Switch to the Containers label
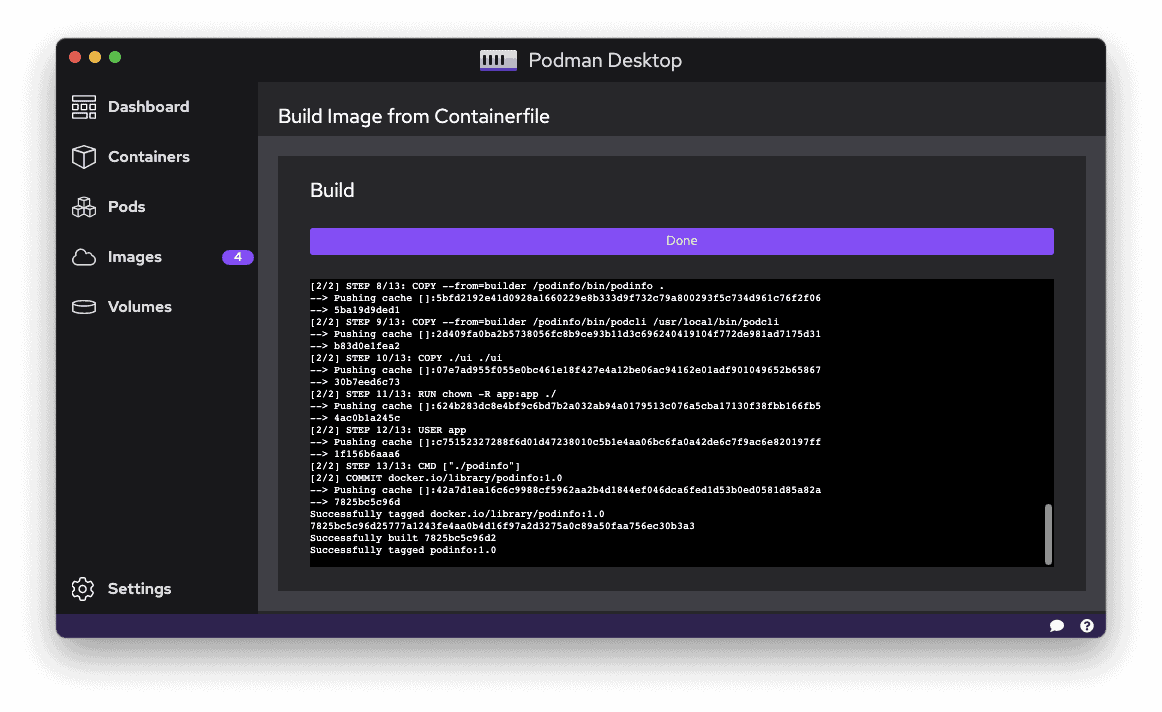Screen dimensions: 1162x712 point(149,156)
